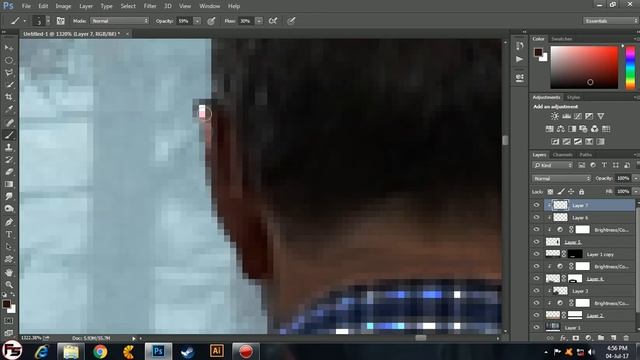Select the Eyedropper tool
640x360 pixels.
pyautogui.click(x=9, y=109)
